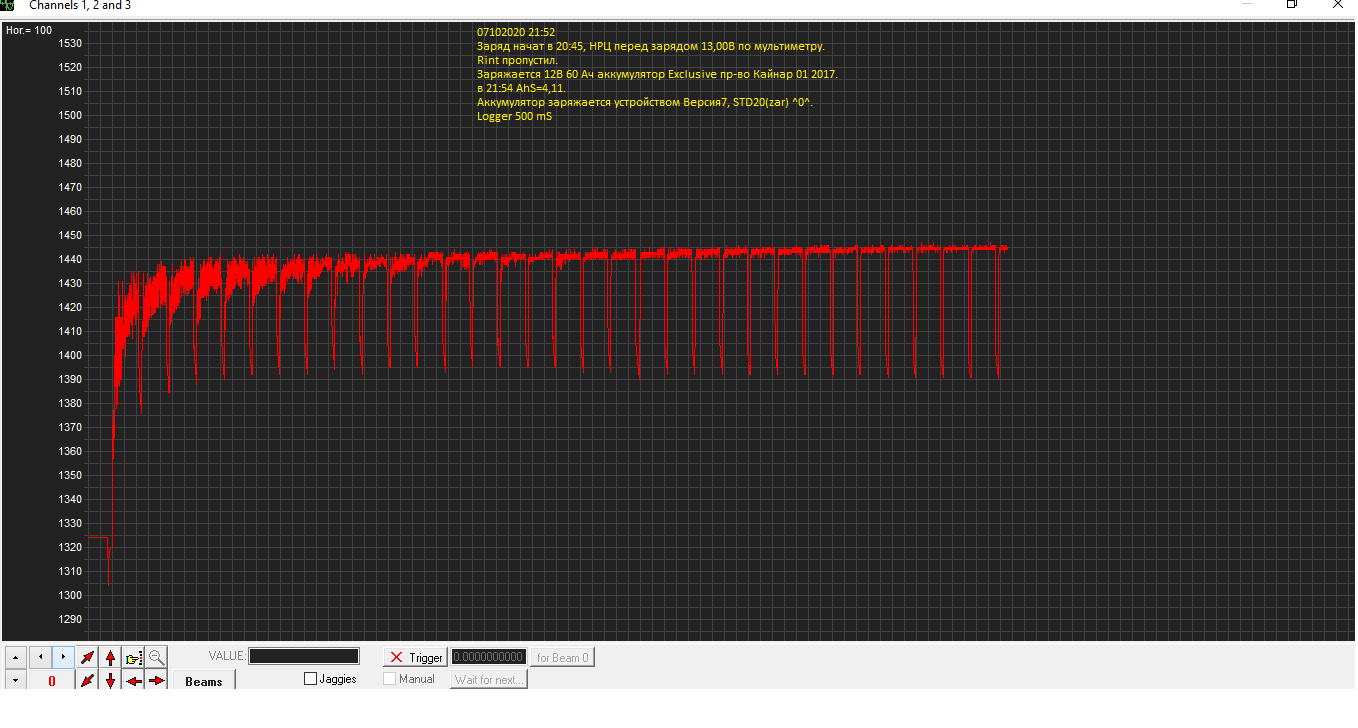Click the red down arrow icon

point(110,681)
